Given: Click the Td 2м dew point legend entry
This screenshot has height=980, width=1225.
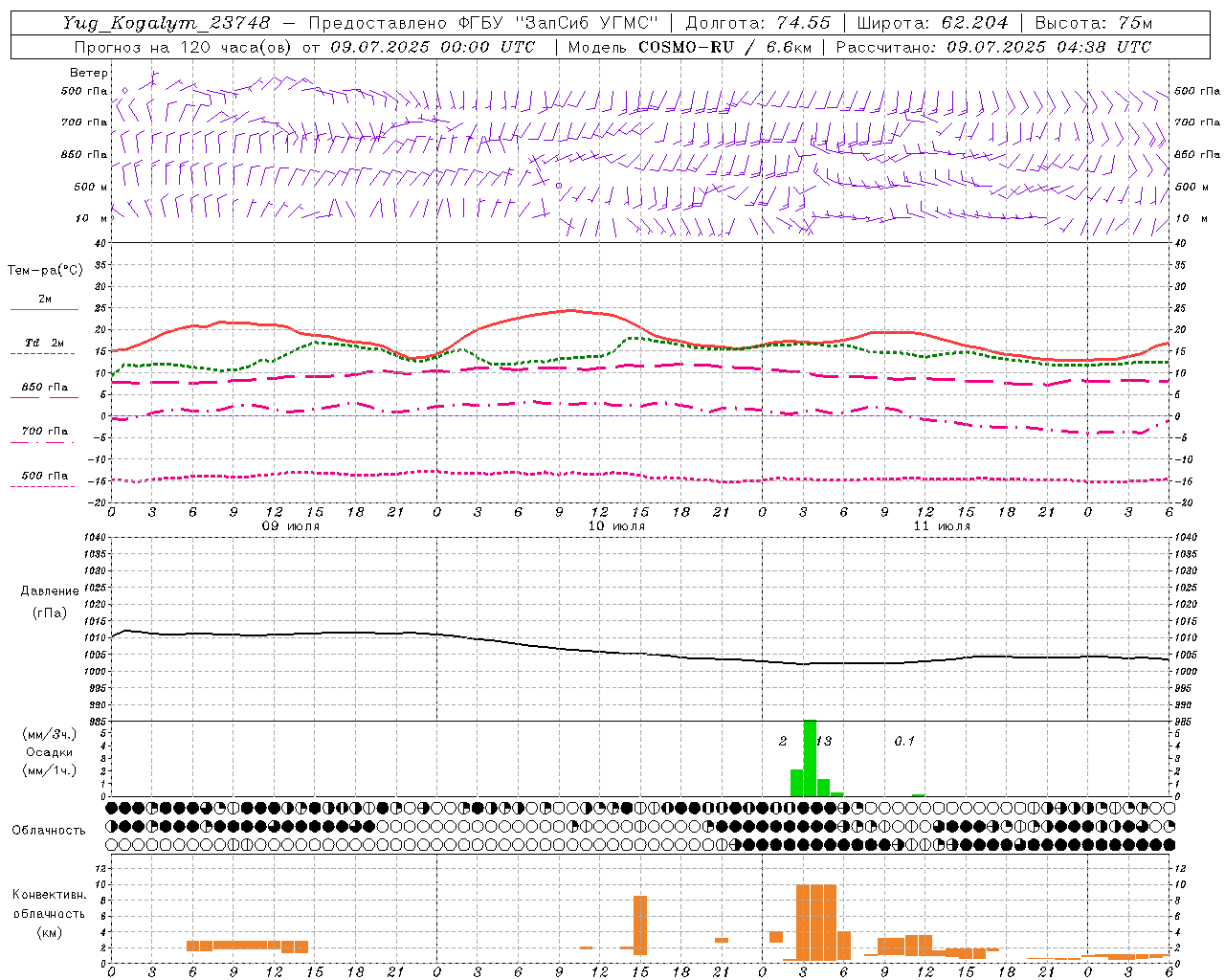Looking at the screenshot, I should click(45, 343).
